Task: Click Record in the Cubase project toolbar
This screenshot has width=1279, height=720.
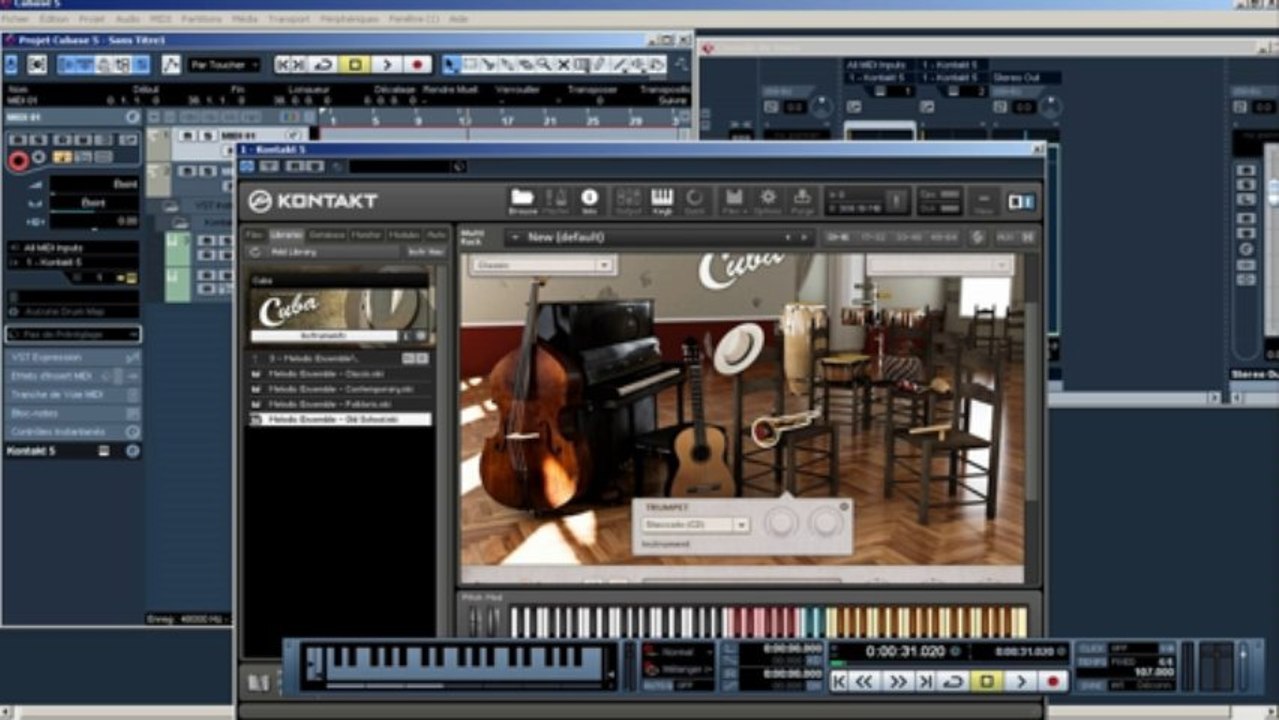Action: (418, 64)
